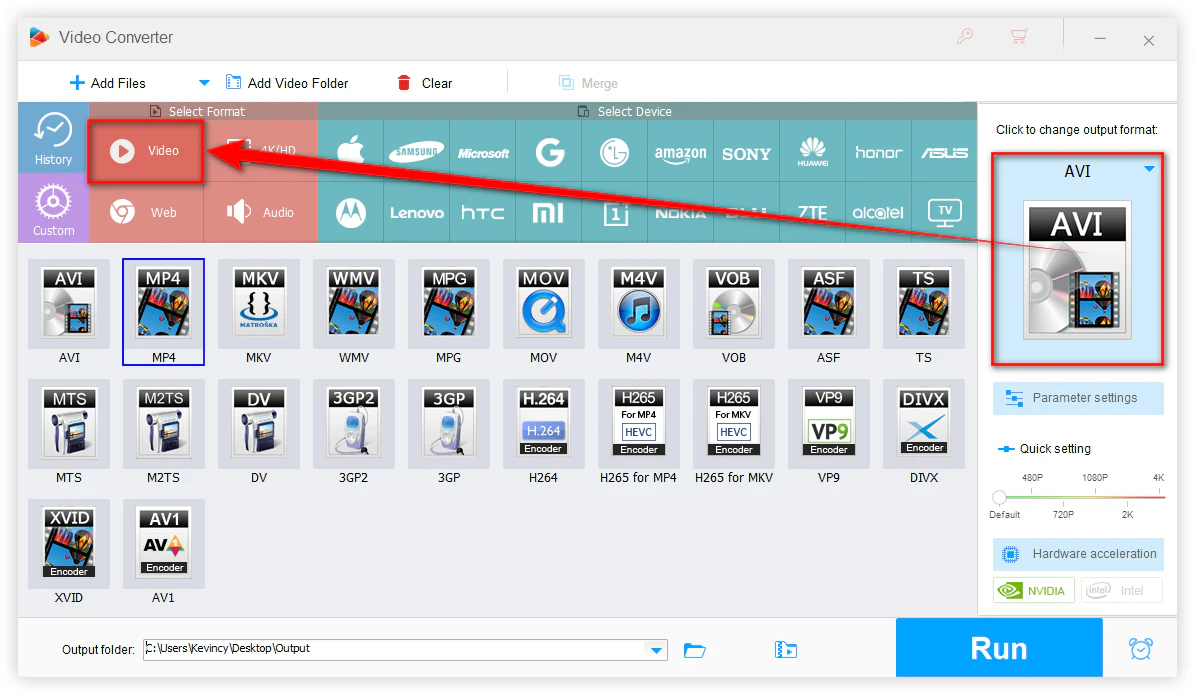1195x695 pixels.
Task: Open the Web format tab
Action: (x=146, y=212)
